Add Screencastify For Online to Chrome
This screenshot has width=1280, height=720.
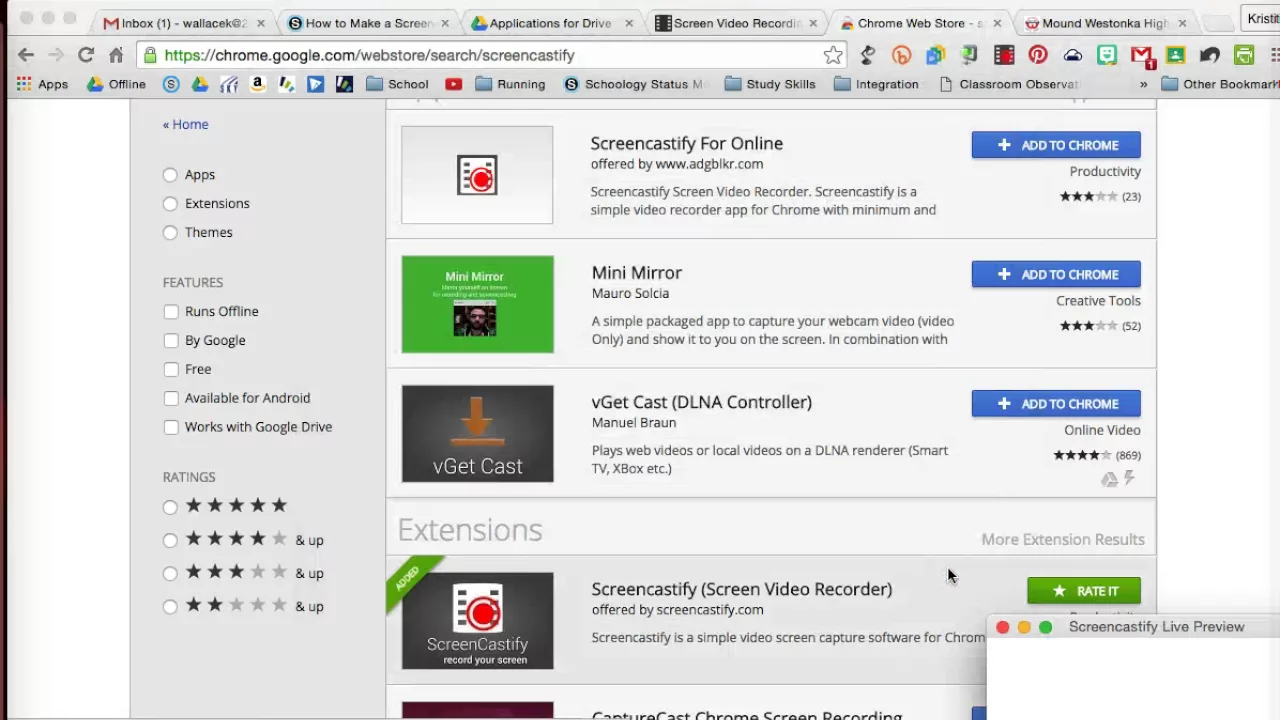pyautogui.click(x=1056, y=145)
